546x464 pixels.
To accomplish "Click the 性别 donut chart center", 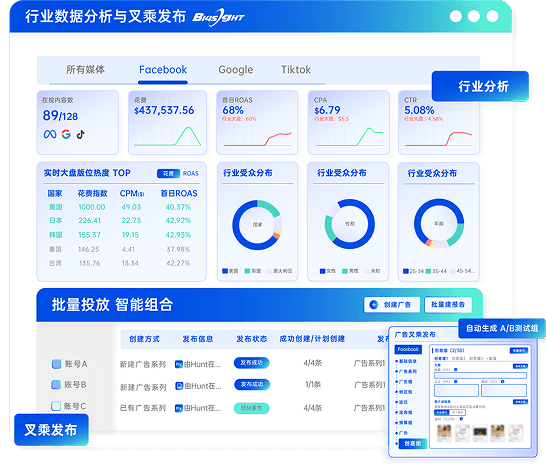I will (350, 224).
